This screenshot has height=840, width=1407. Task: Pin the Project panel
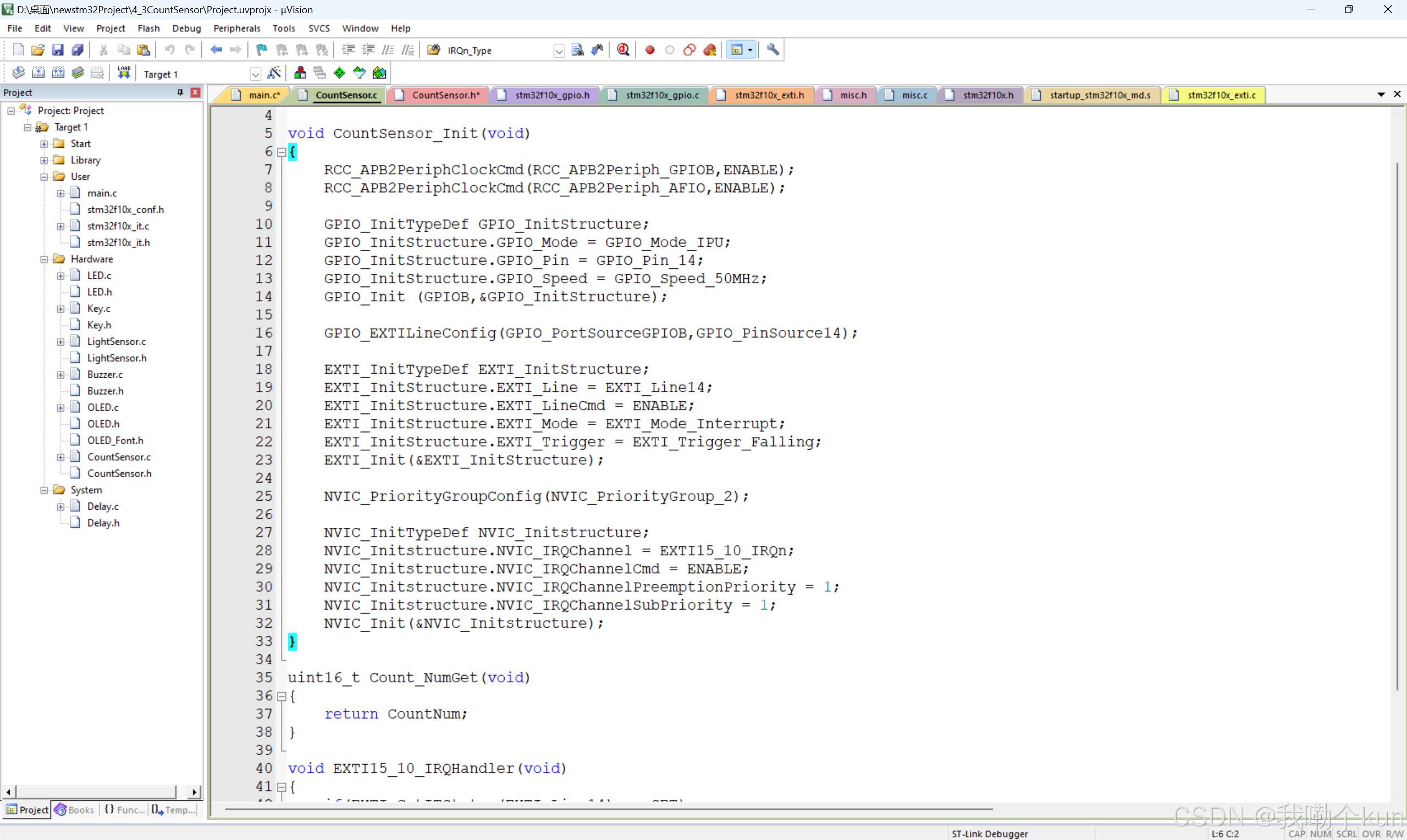click(180, 92)
